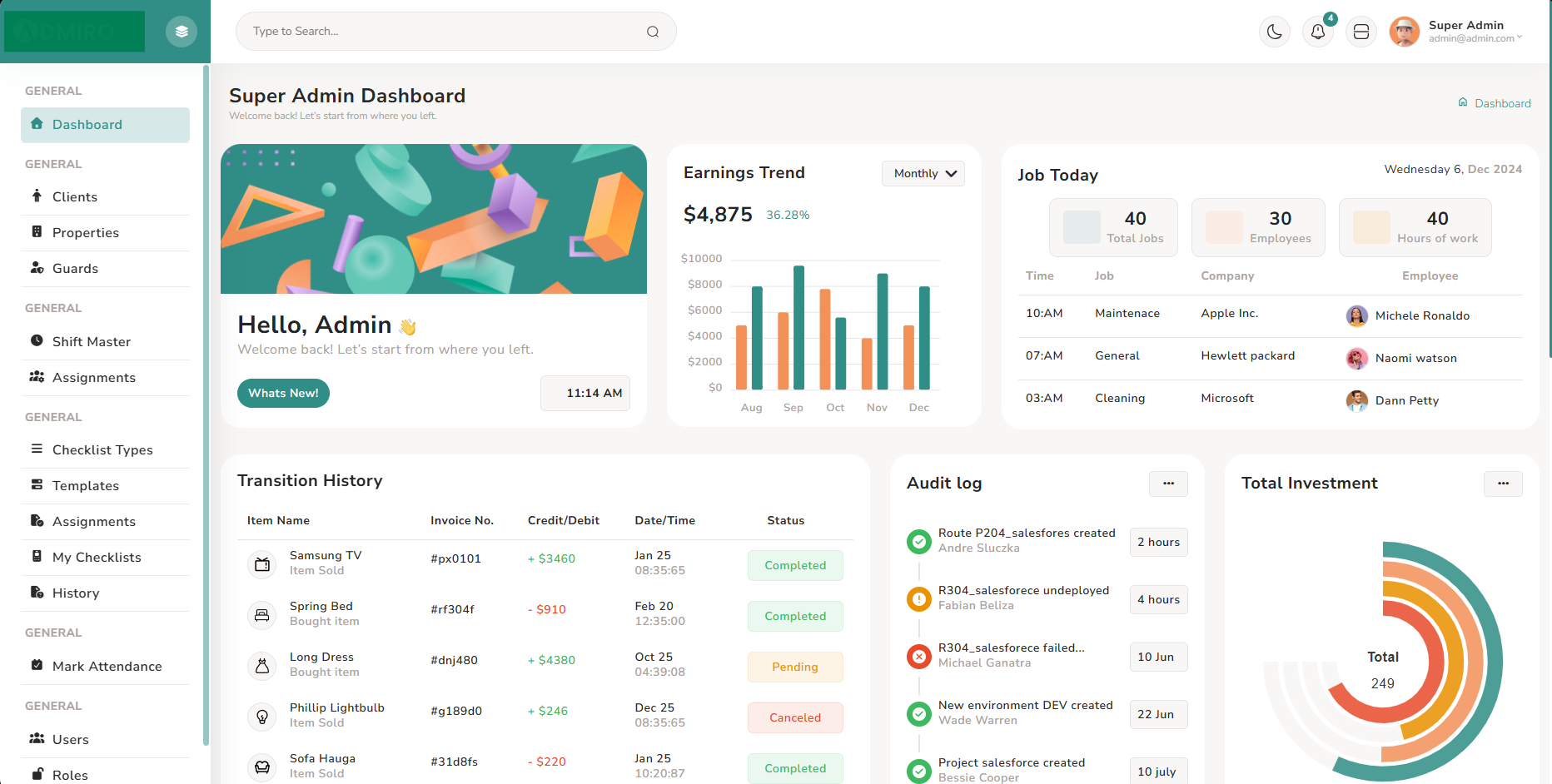Open the notifications bell icon
1552x784 pixels.
tap(1317, 32)
